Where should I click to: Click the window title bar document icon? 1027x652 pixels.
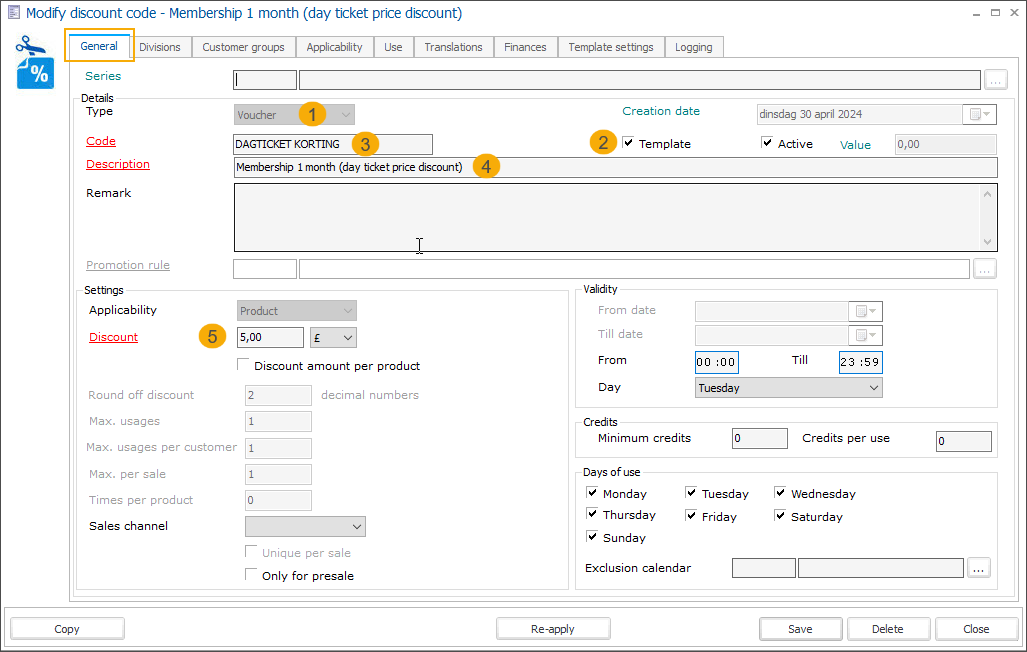click(x=13, y=13)
